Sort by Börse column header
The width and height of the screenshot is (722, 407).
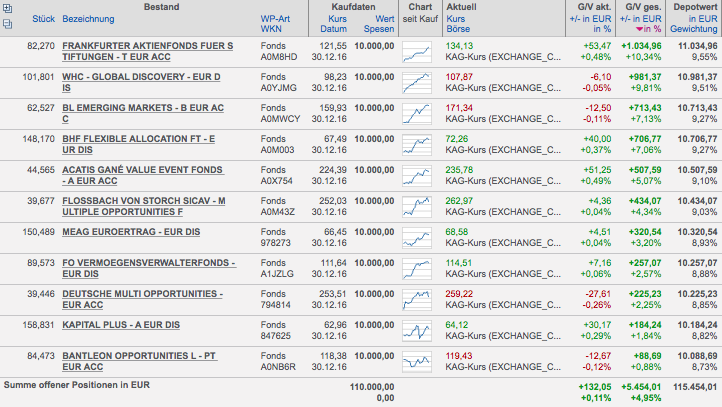point(458,29)
